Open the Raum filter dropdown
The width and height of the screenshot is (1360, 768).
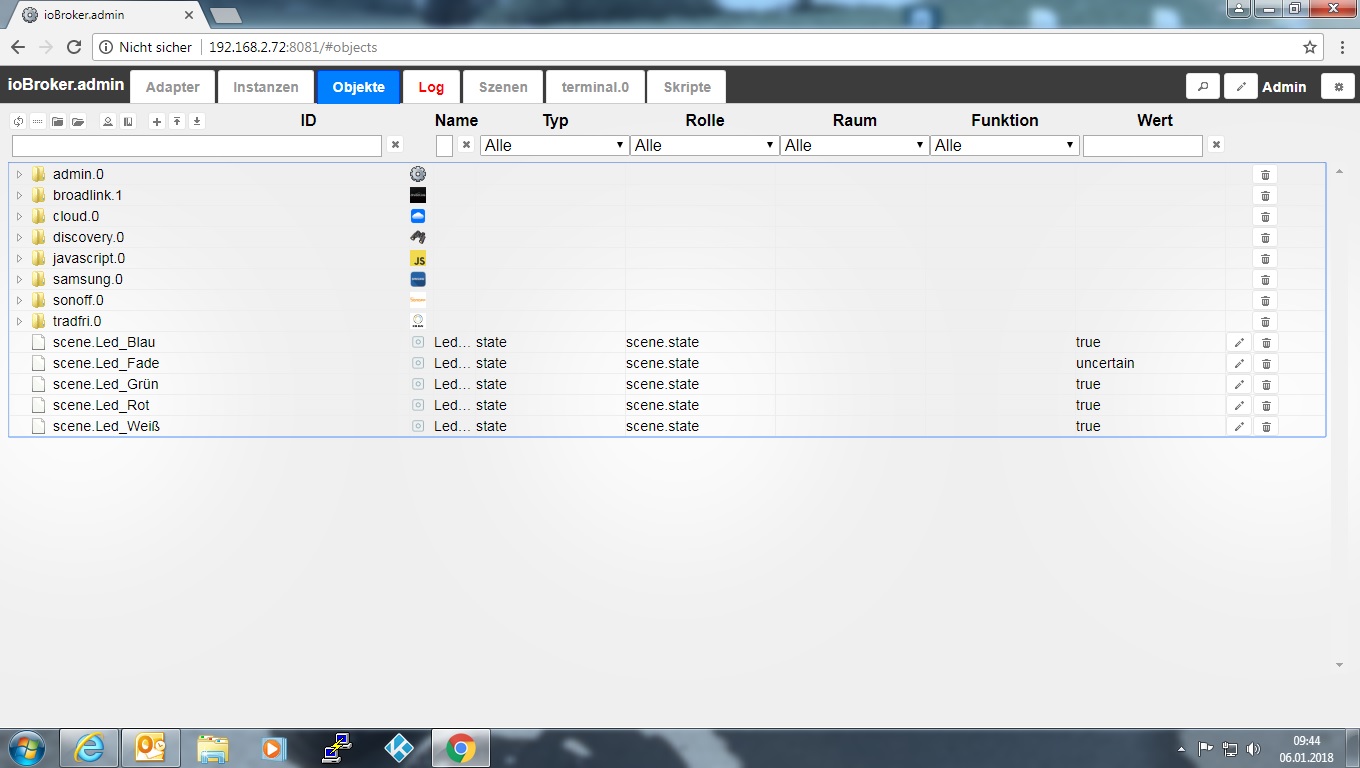[854, 145]
